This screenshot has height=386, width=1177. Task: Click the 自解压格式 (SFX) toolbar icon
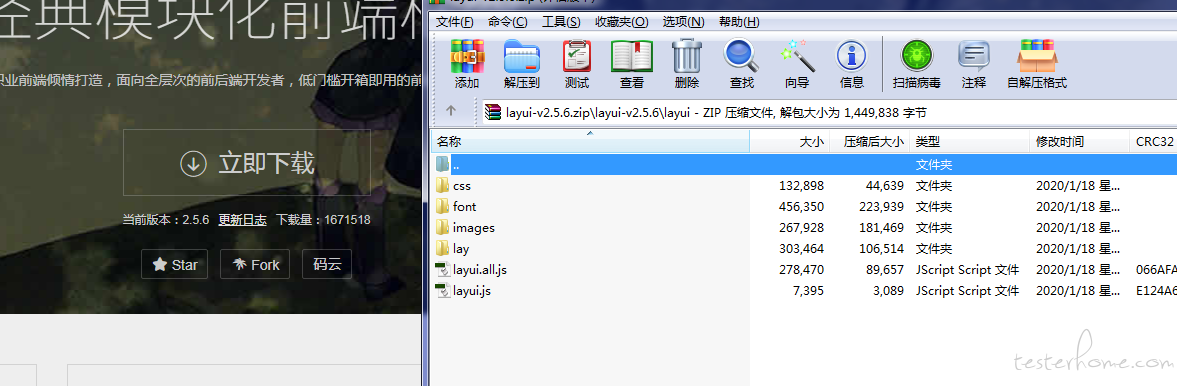point(1037,56)
